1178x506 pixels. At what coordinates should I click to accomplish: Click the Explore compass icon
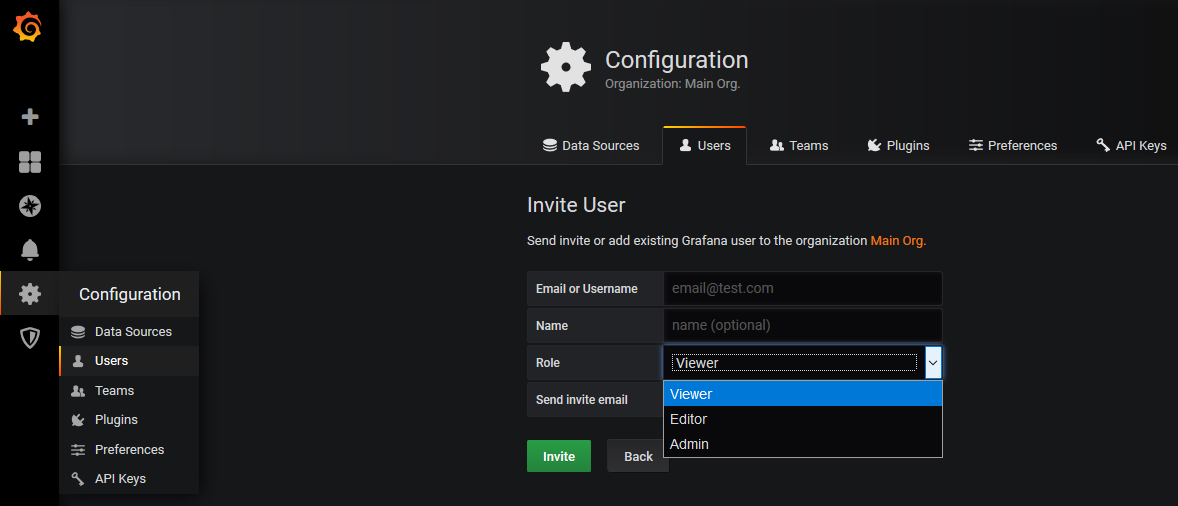30,206
